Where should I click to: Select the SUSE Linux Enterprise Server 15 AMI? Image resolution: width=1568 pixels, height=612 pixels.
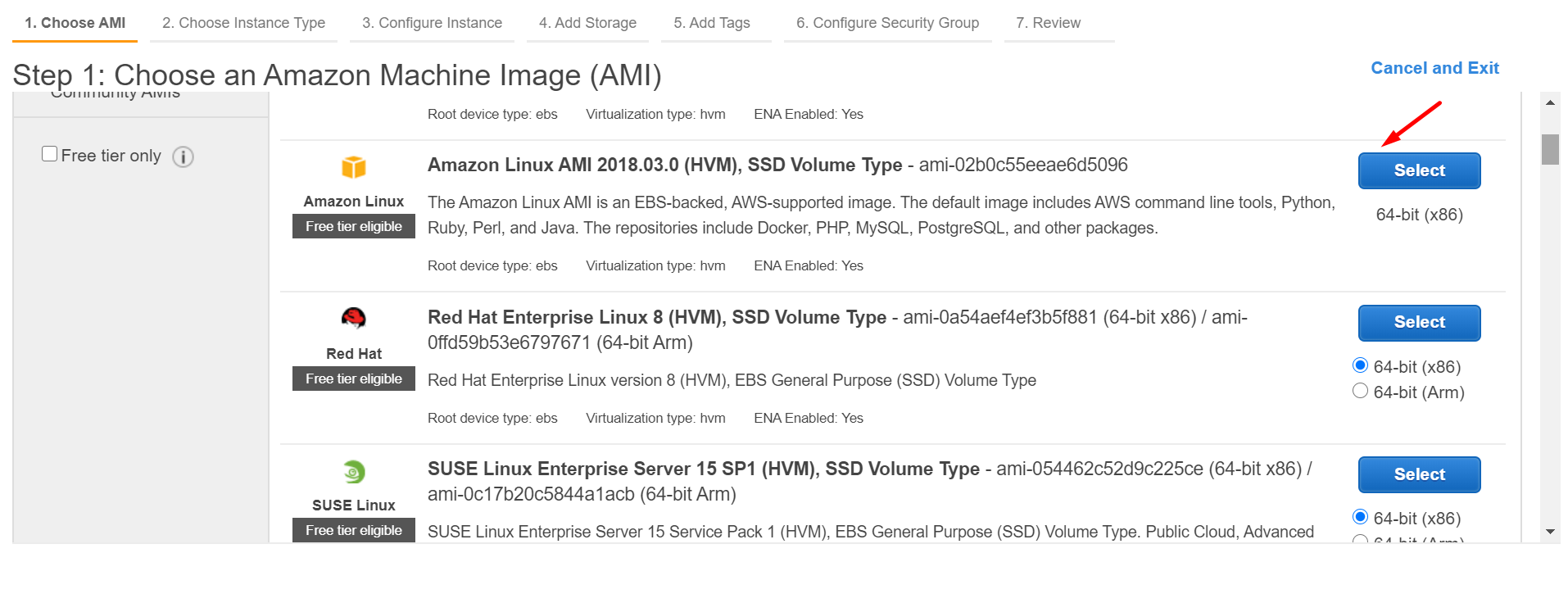pos(1419,474)
